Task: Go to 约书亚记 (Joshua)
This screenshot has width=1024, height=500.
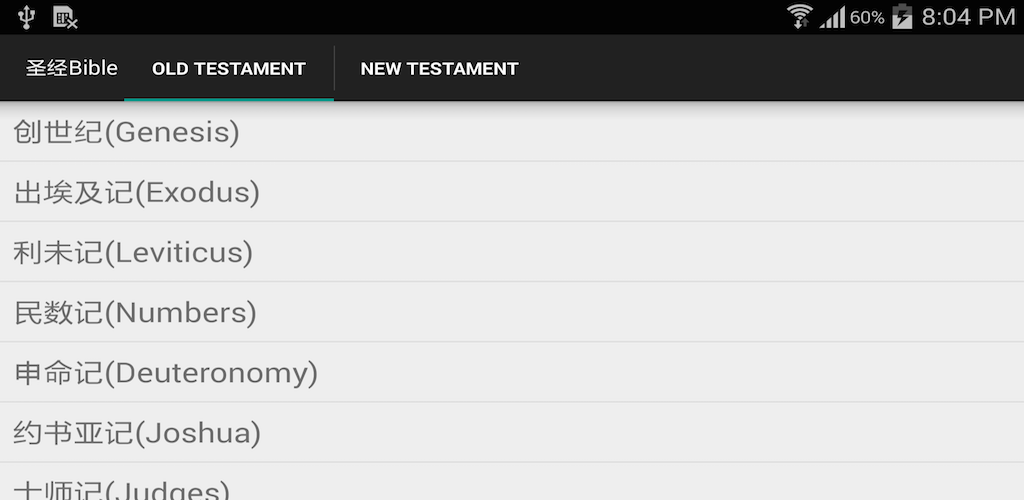Action: click(137, 432)
